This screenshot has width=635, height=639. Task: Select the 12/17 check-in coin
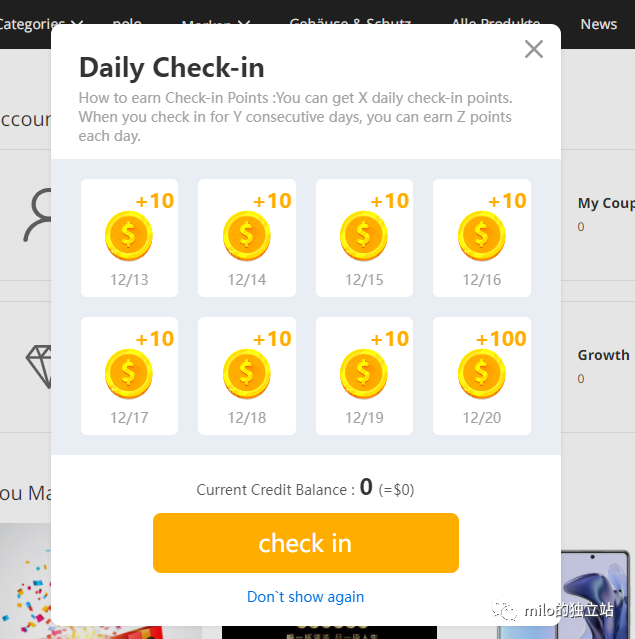coord(128,375)
